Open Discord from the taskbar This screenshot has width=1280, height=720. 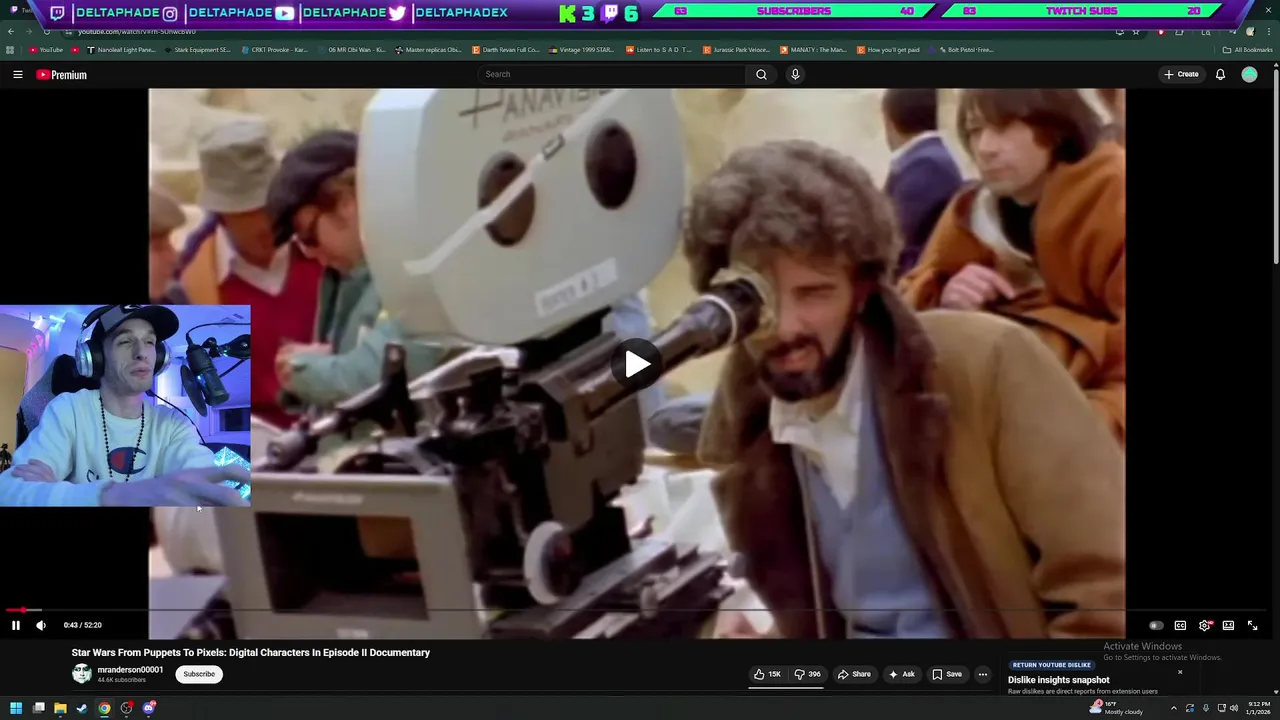149,708
